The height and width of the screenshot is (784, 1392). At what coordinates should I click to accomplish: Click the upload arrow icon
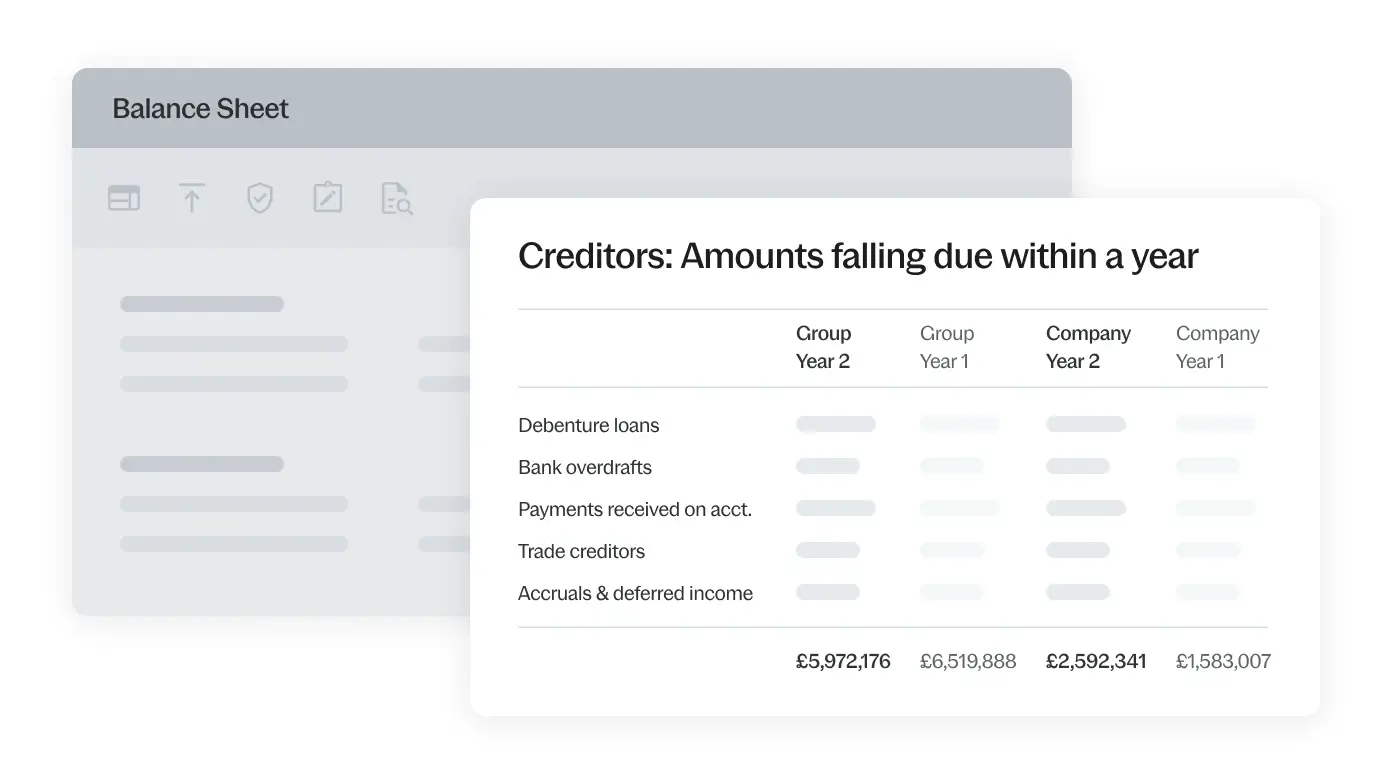[191, 198]
